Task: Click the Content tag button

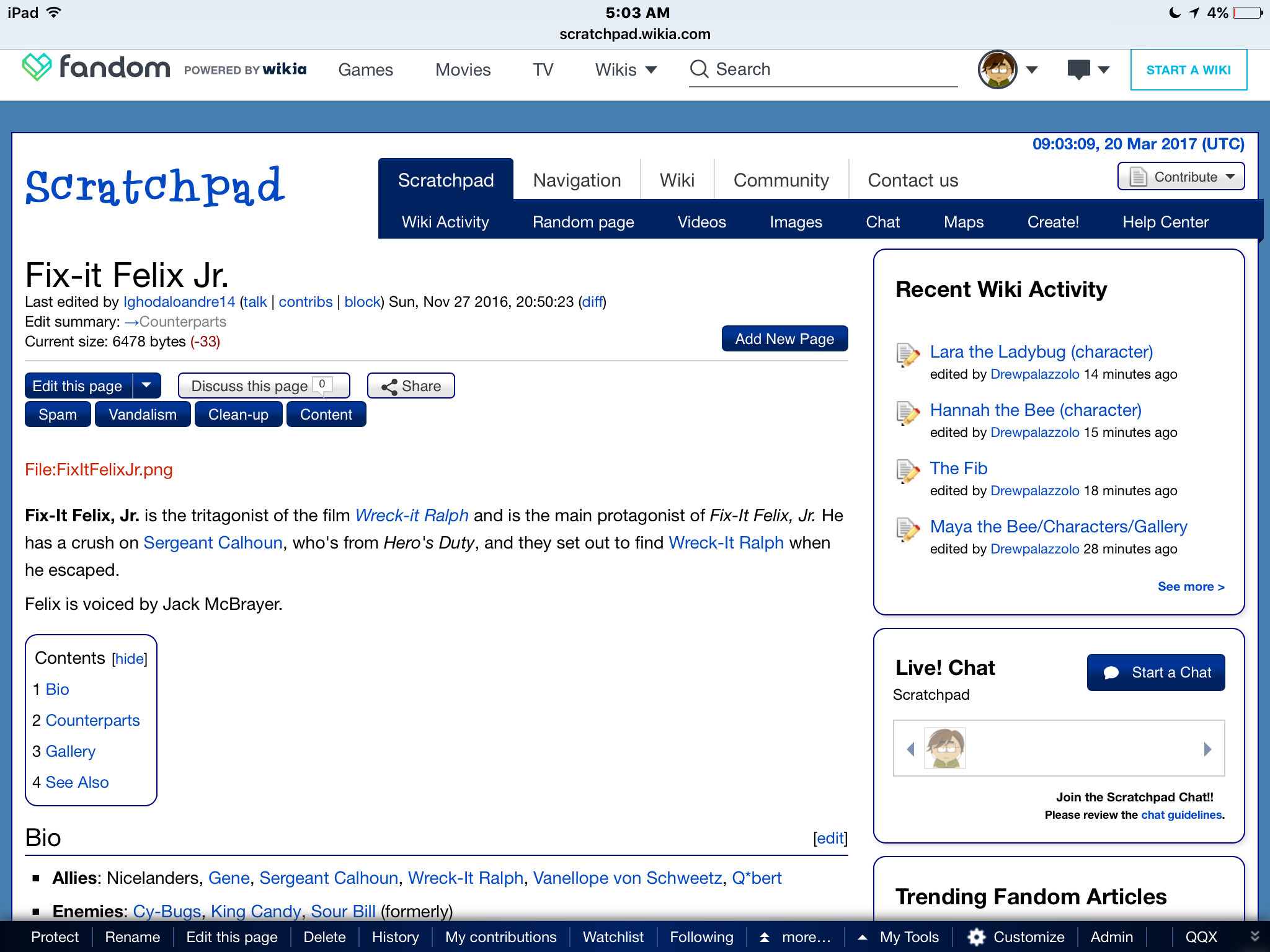Action: click(x=326, y=414)
